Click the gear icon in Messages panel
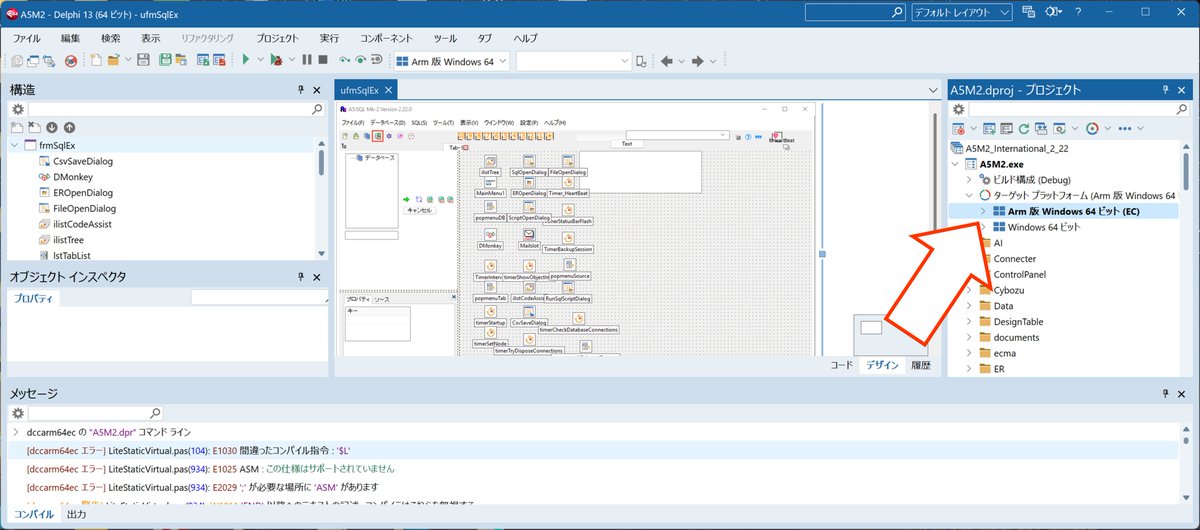 [x=17, y=412]
